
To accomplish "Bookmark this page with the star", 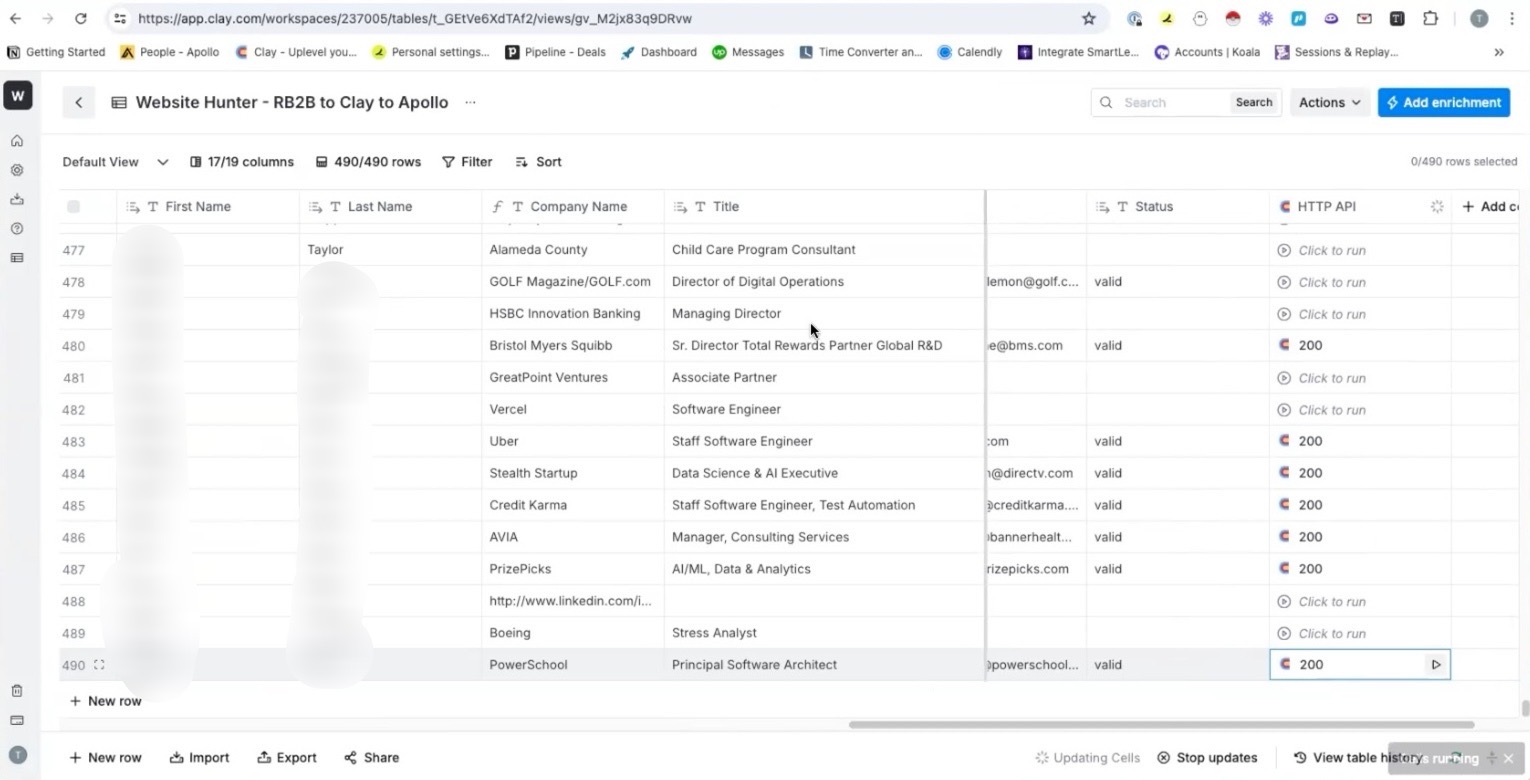I will tap(1089, 18).
